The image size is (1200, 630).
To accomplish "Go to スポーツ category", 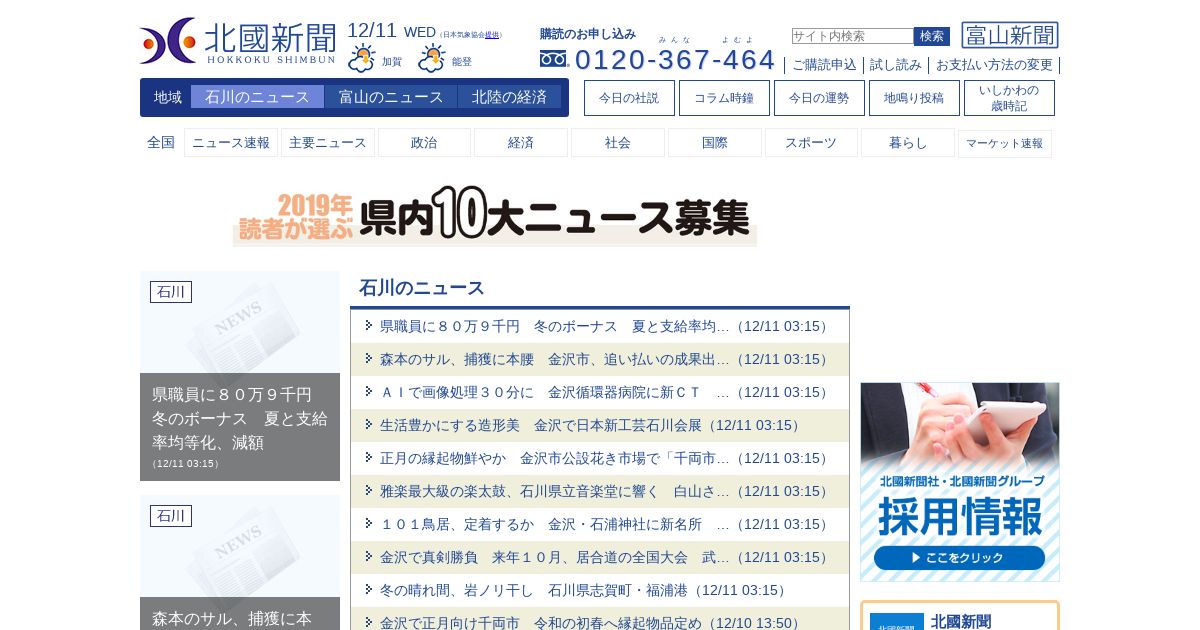I will click(811, 143).
